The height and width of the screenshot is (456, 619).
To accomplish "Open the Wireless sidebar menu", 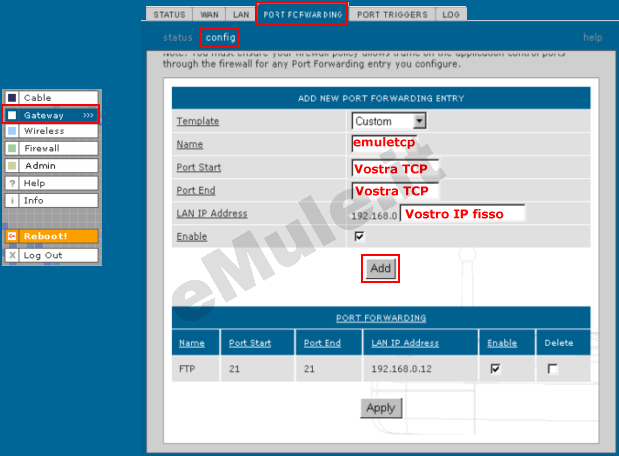I will pyautogui.click(x=51, y=131).
